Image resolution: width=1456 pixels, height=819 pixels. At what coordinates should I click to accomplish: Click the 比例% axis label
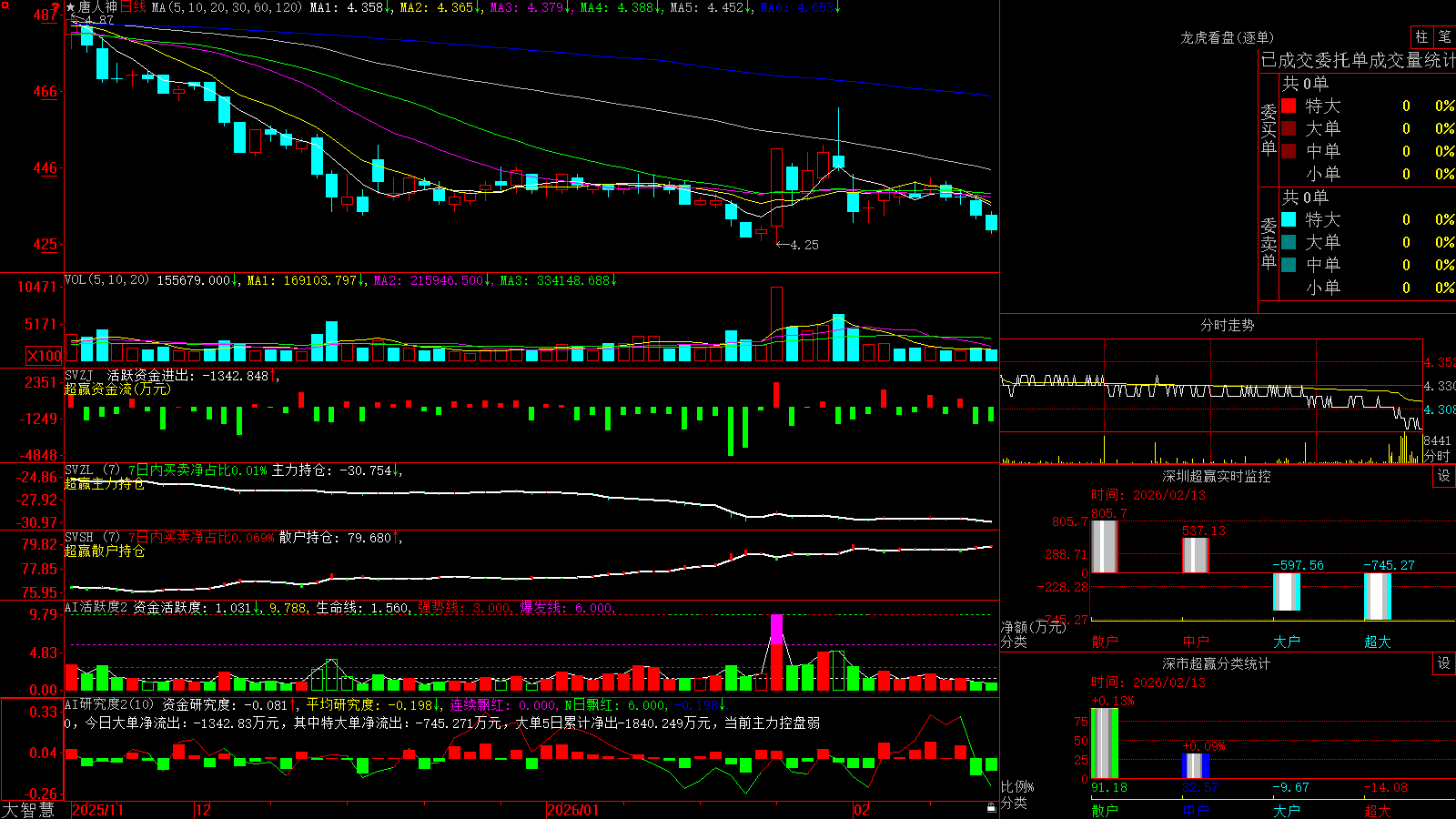(x=1017, y=786)
